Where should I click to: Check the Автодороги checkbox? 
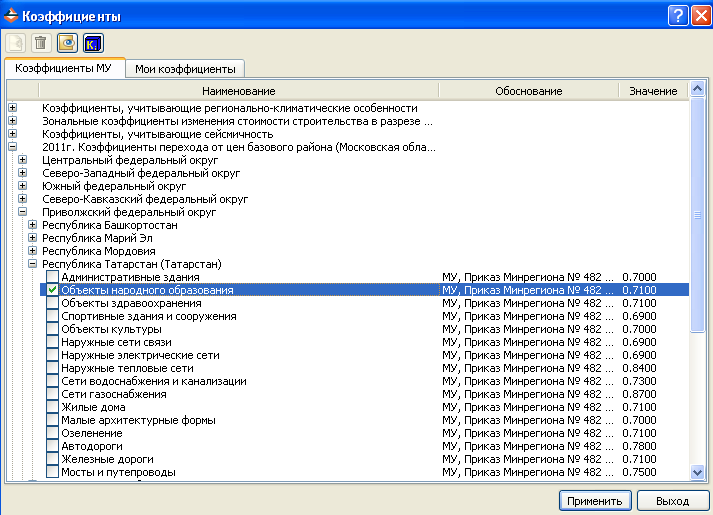click(x=53, y=446)
